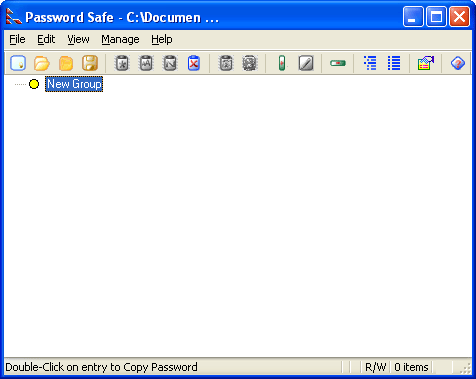Open Options with the settings toolbar icon
The height and width of the screenshot is (379, 476).
point(426,63)
